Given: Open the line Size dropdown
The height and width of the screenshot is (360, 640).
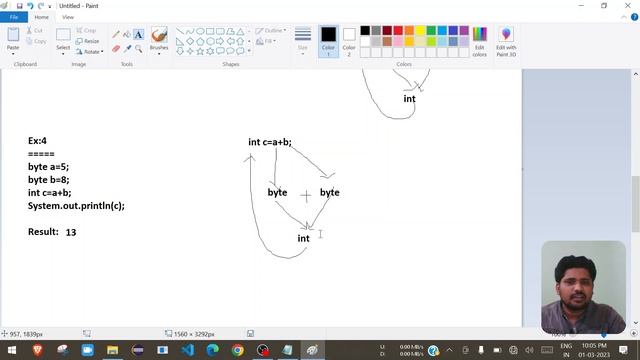Looking at the screenshot, I should coord(302,41).
